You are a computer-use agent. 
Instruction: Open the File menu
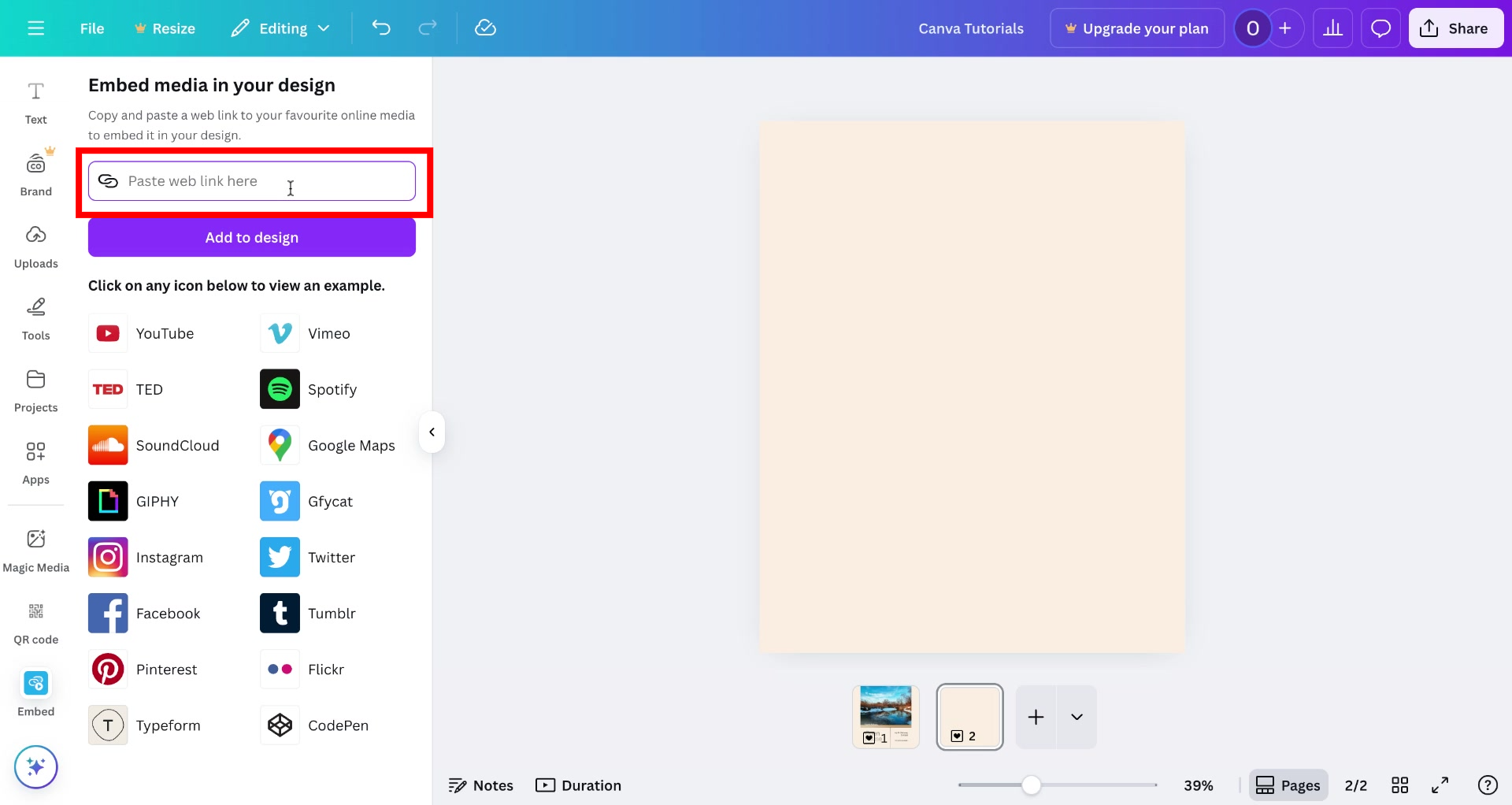tap(91, 28)
